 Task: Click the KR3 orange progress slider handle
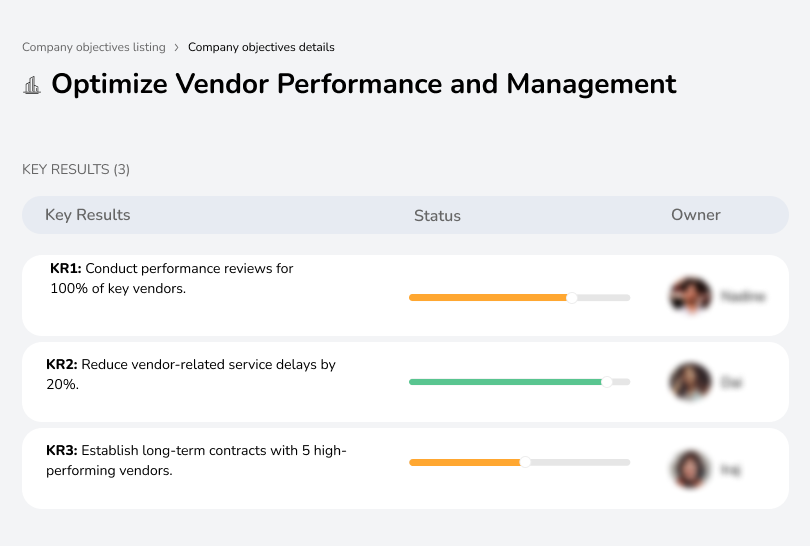[x=525, y=462]
